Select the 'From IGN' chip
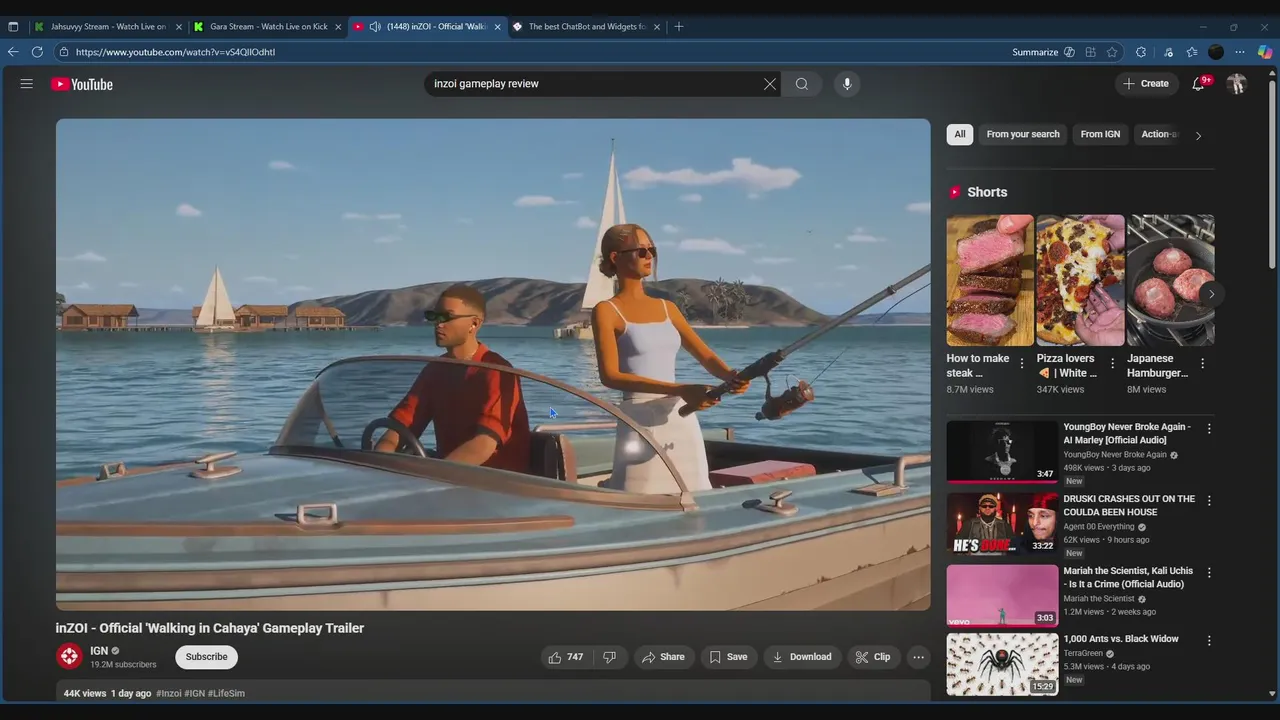 pyautogui.click(x=1100, y=134)
